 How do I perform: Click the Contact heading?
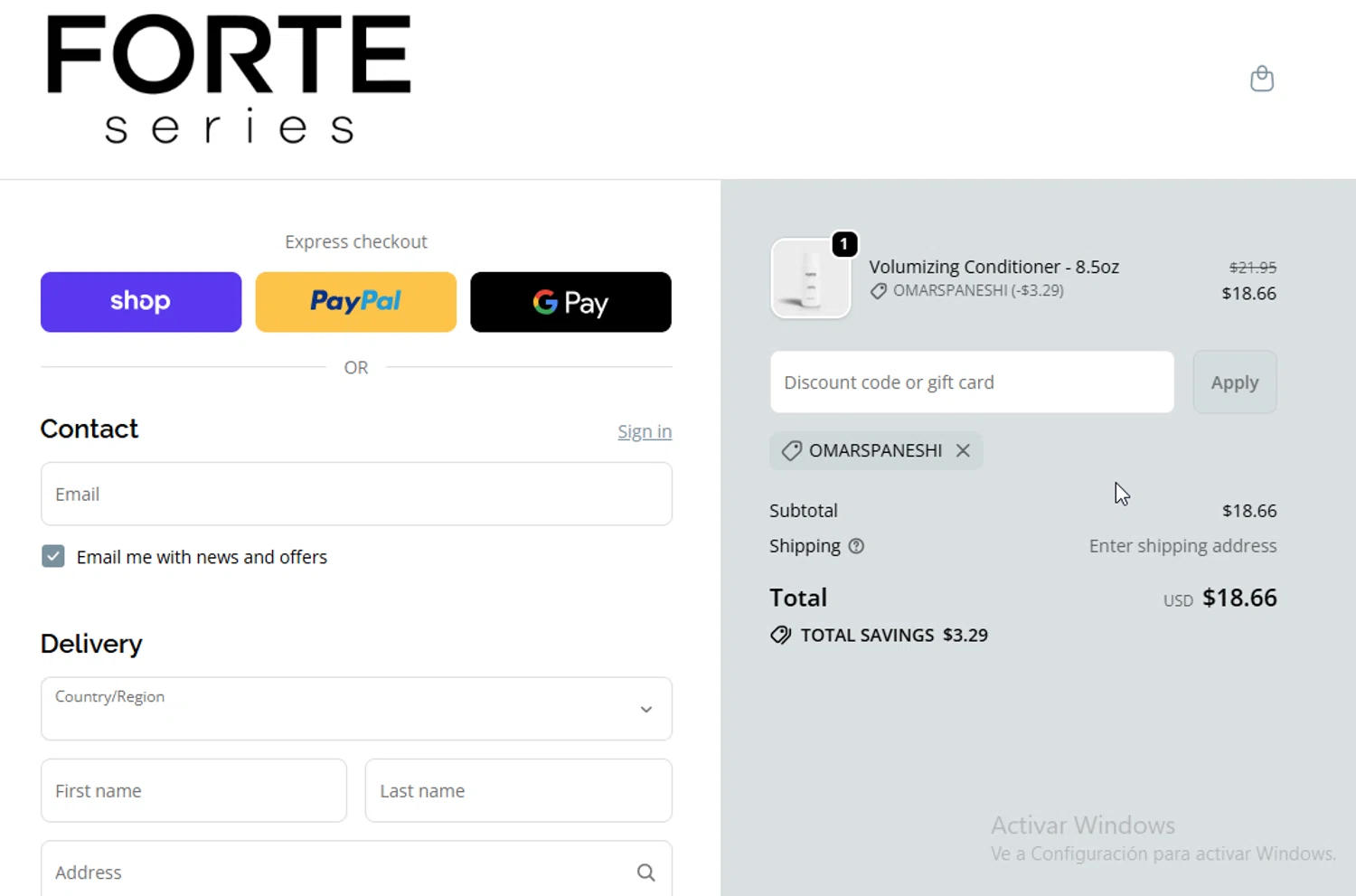click(x=89, y=429)
